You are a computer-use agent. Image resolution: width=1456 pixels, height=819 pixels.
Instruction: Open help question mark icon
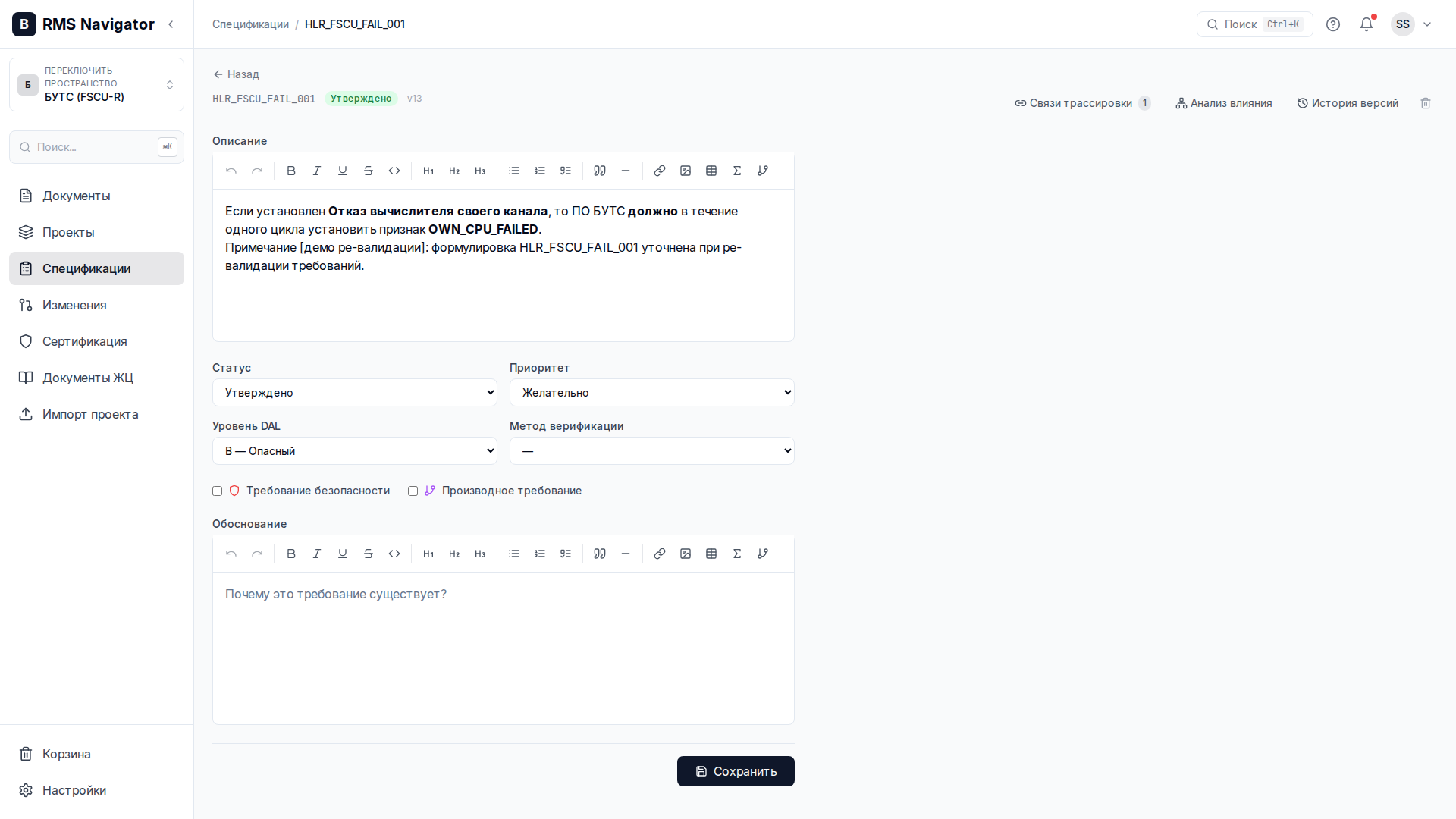click(1333, 24)
